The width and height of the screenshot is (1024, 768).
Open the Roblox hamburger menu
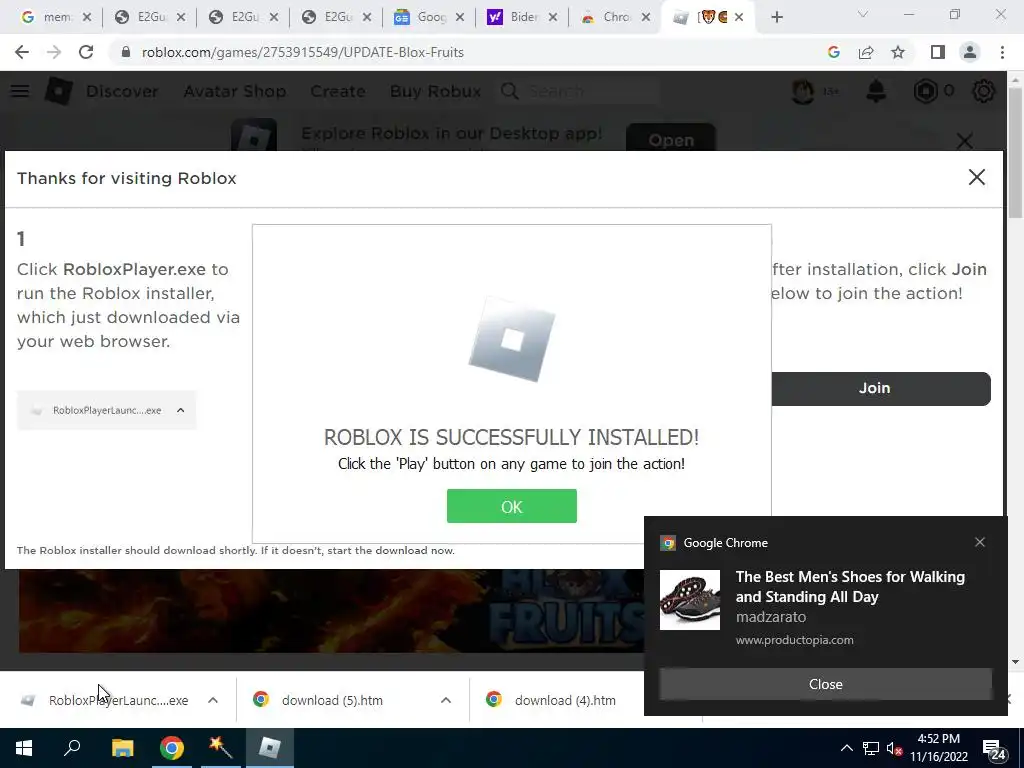(20, 91)
